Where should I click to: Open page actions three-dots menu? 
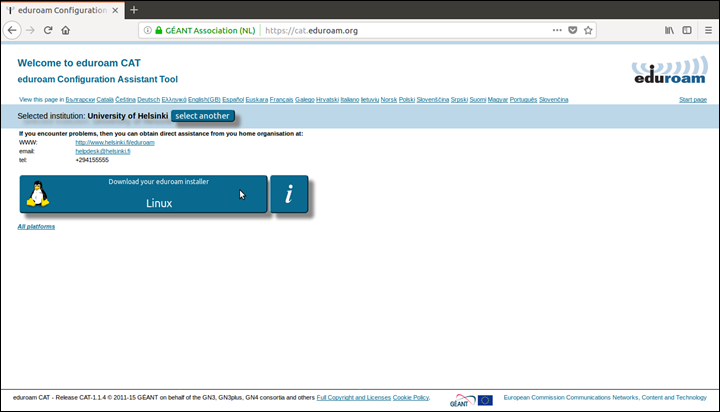557,30
